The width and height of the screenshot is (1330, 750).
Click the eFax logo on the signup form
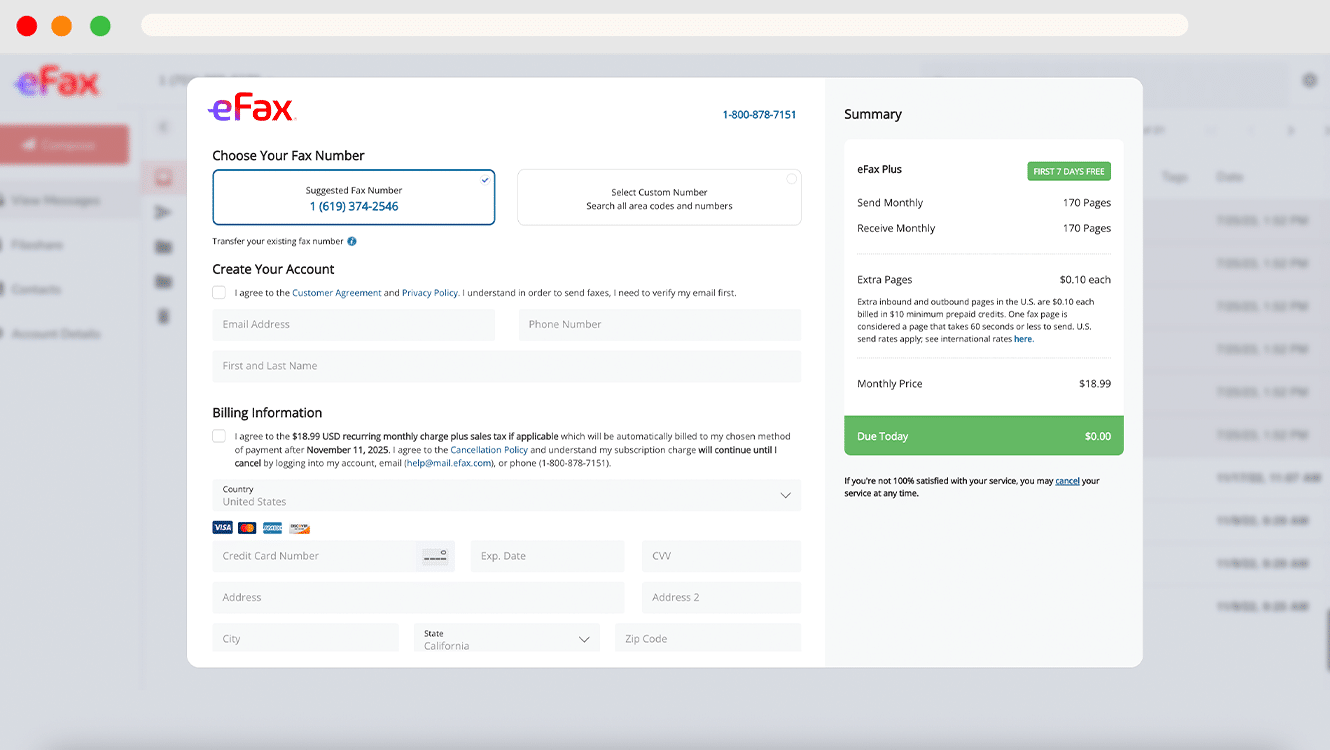[250, 108]
